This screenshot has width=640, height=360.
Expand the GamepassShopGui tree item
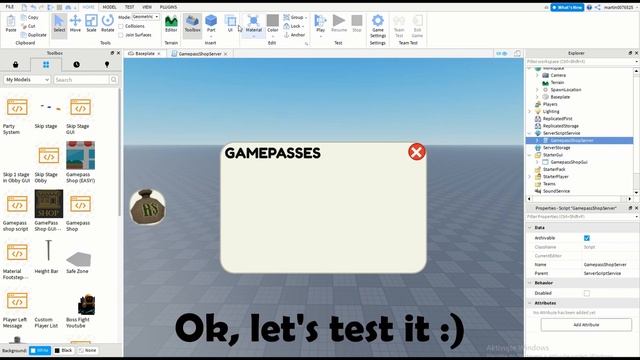(x=537, y=162)
